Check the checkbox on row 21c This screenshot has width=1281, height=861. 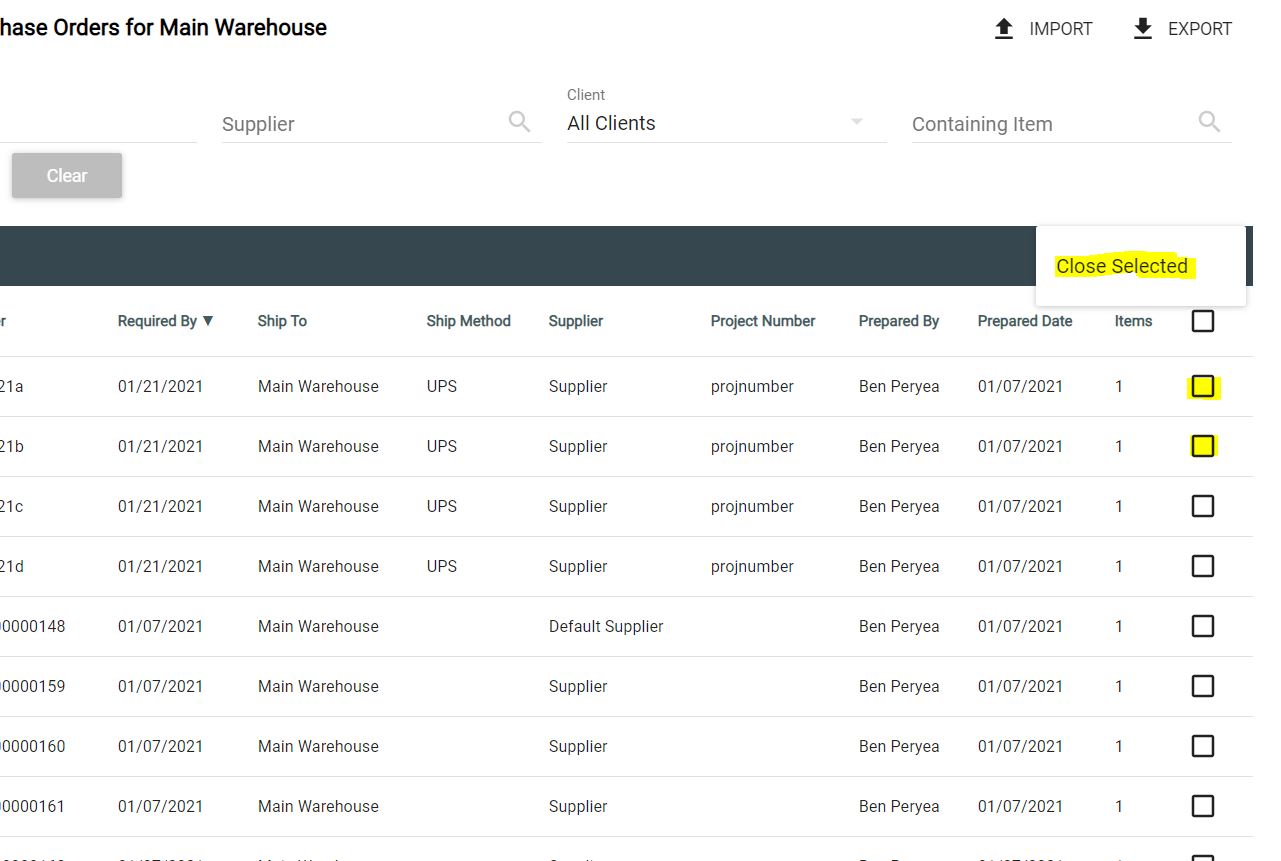pos(1202,506)
